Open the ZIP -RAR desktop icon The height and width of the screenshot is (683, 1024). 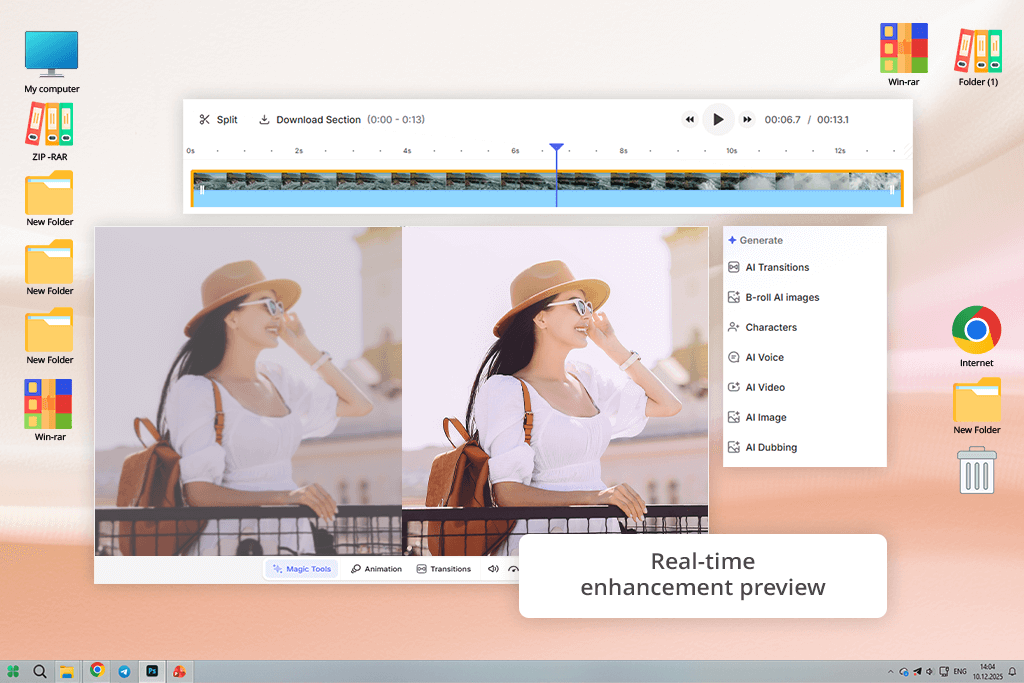pos(50,131)
